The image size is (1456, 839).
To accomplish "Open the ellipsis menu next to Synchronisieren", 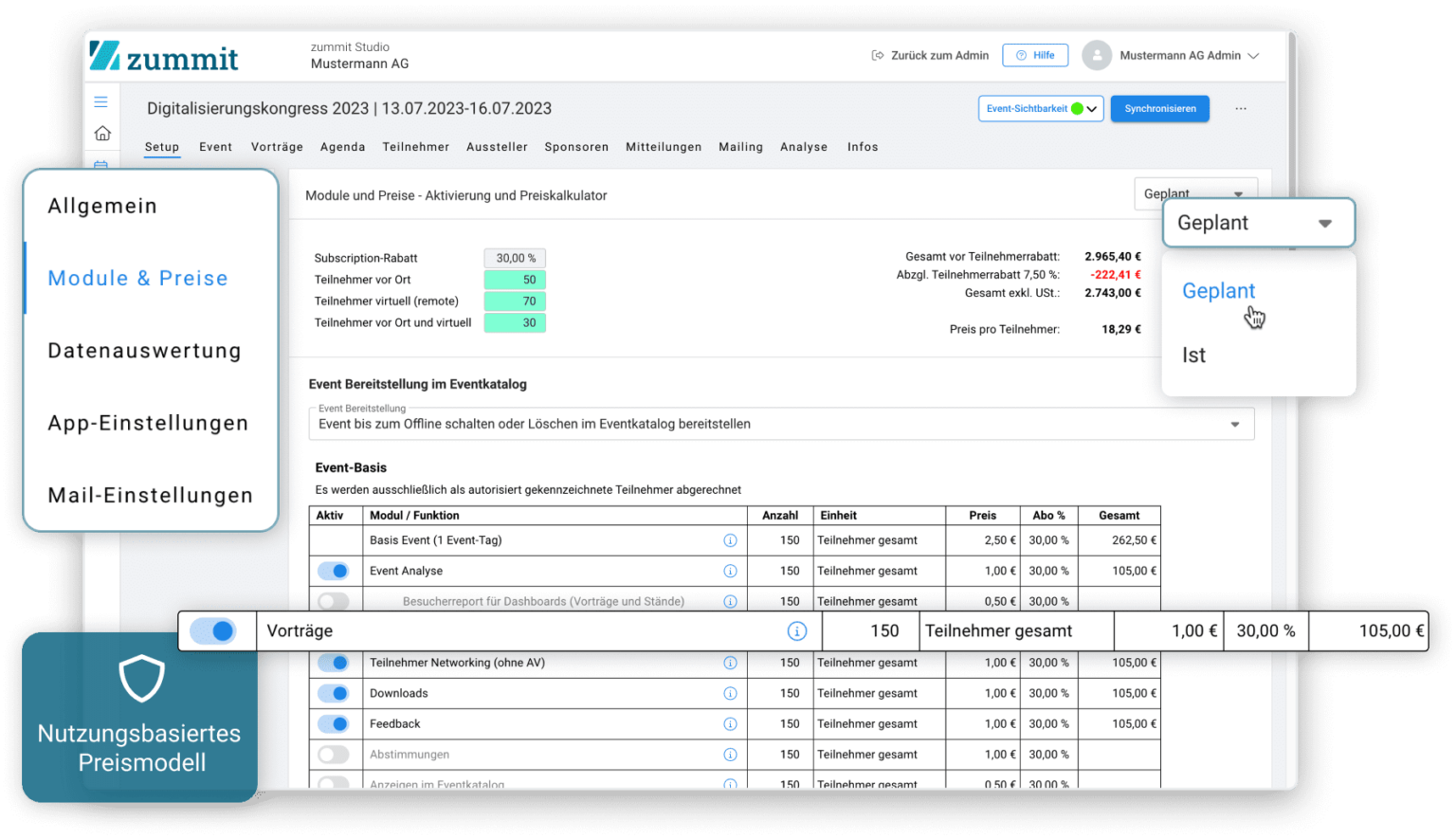I will point(1240,108).
